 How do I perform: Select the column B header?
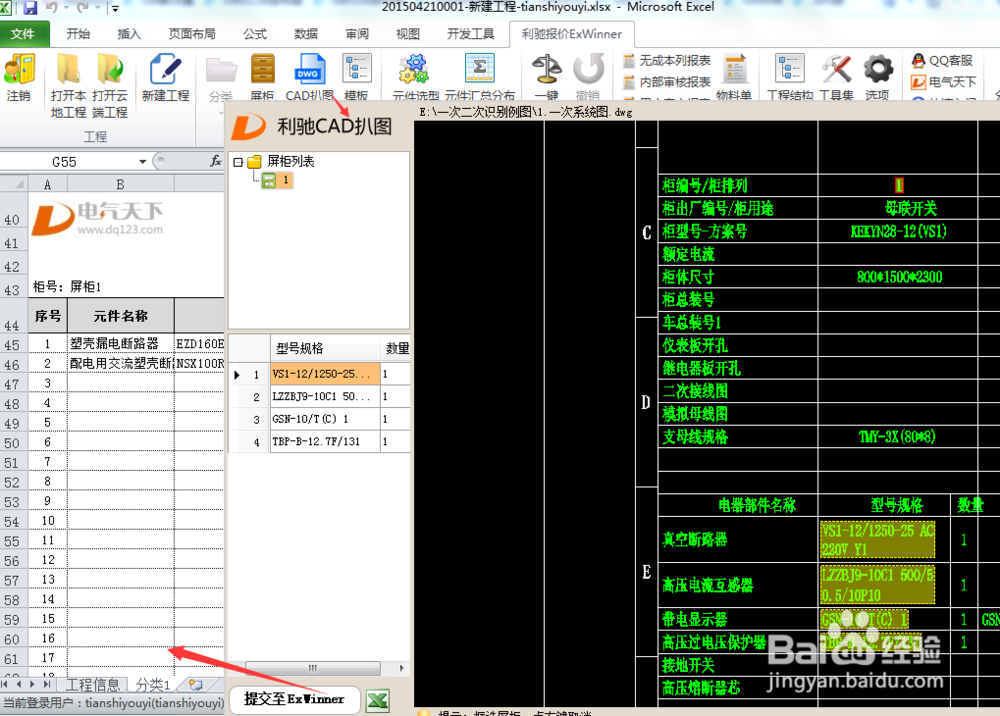tap(121, 184)
